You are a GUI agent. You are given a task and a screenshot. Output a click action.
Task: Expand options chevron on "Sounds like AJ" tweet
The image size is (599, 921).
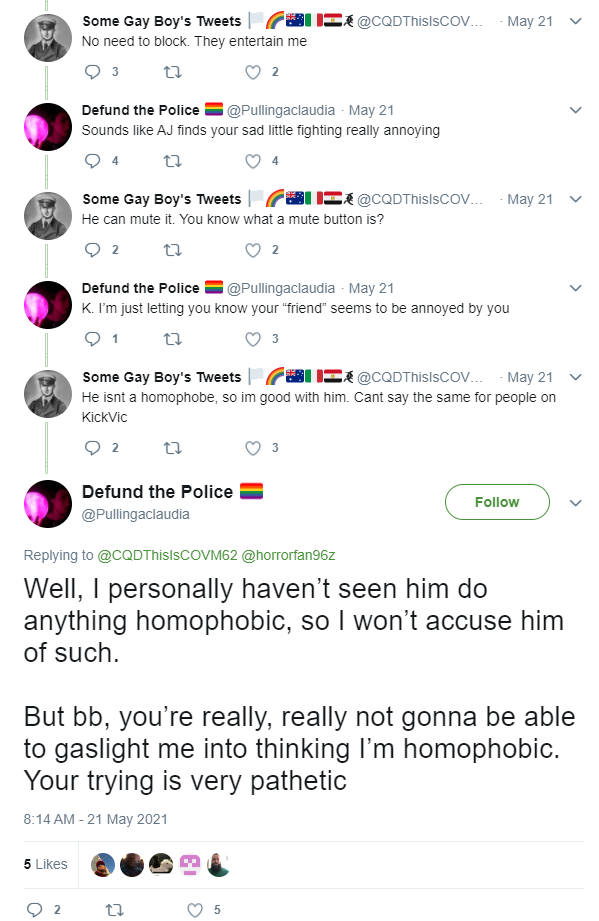coord(576,110)
